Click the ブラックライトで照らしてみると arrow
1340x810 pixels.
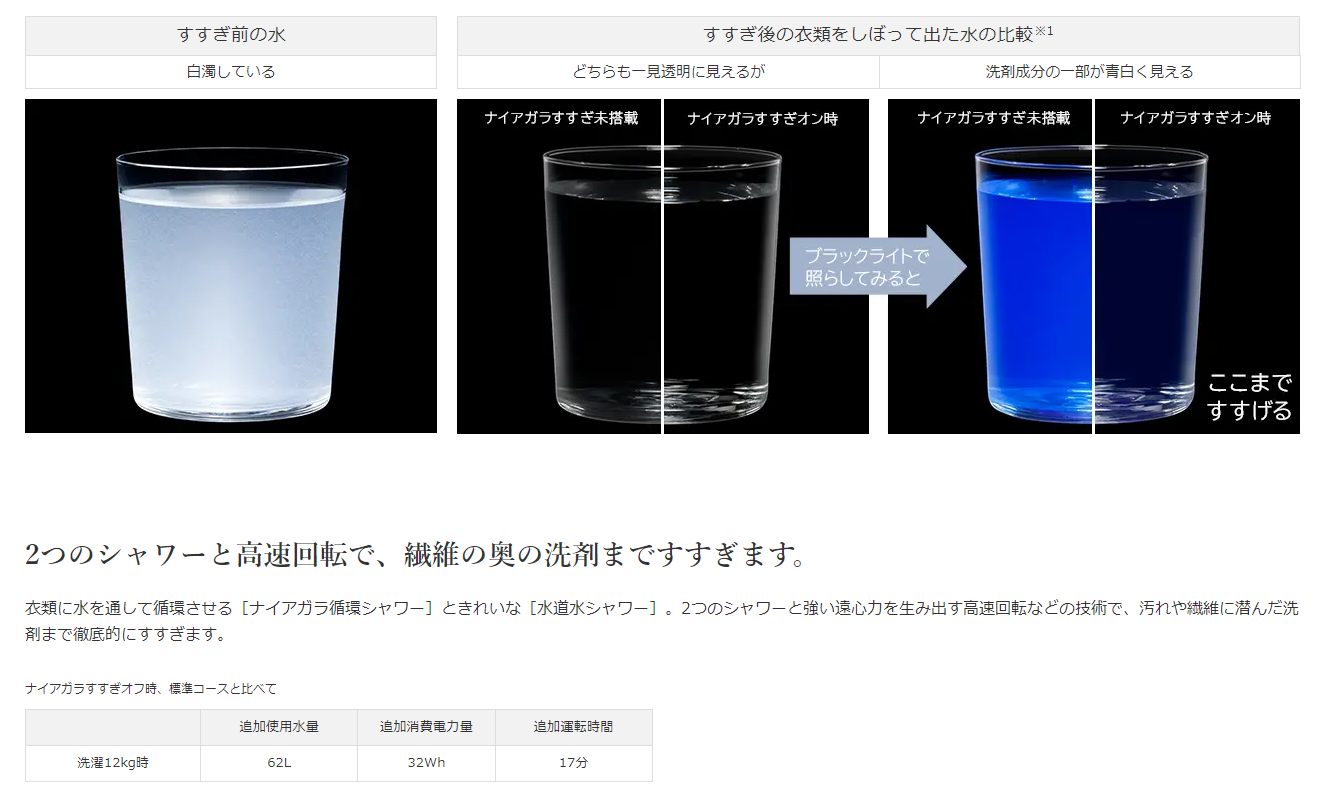[878, 267]
